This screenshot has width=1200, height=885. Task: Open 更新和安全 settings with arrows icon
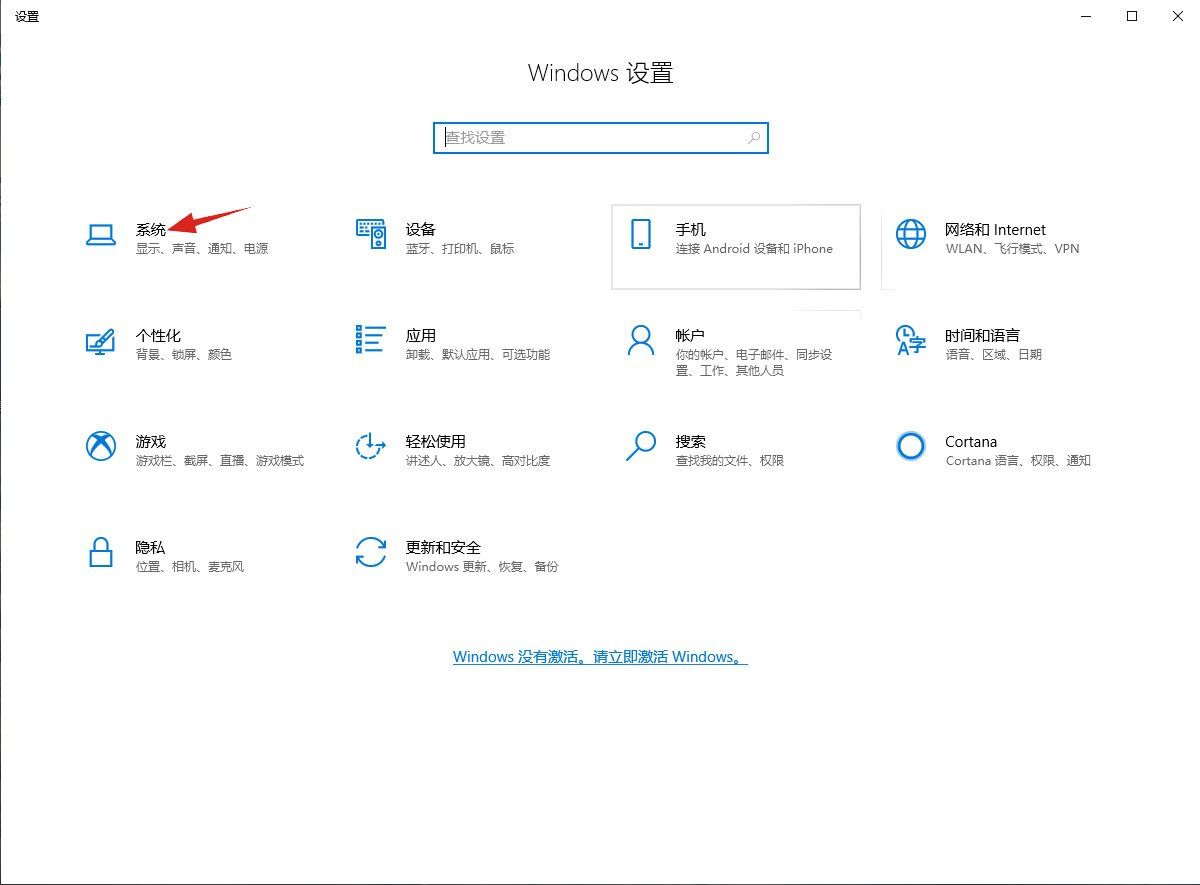tap(440, 556)
